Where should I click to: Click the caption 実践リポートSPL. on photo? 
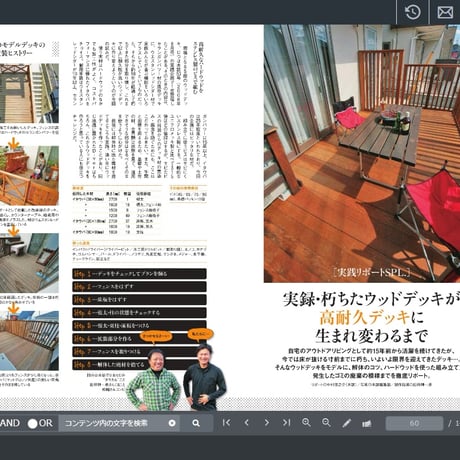coord(371,272)
